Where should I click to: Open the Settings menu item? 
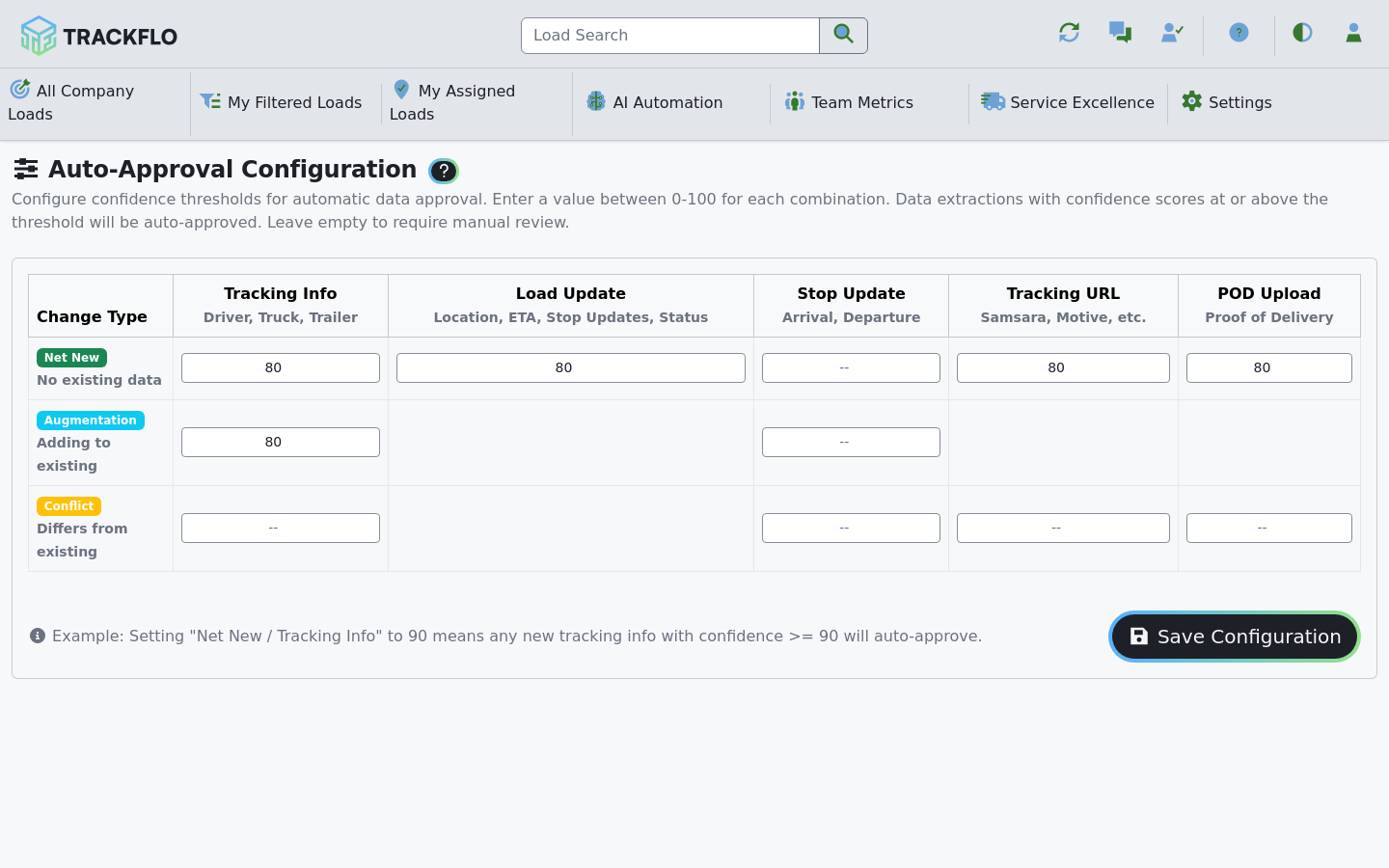point(1227,102)
